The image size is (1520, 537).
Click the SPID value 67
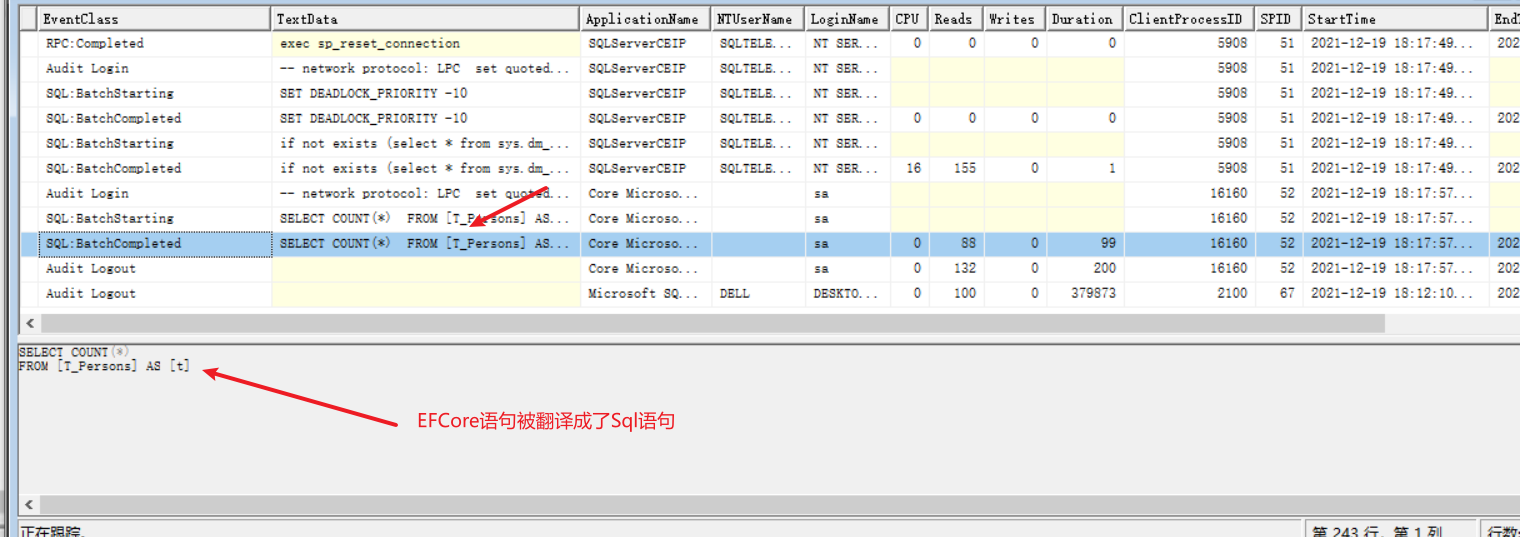[1286, 294]
